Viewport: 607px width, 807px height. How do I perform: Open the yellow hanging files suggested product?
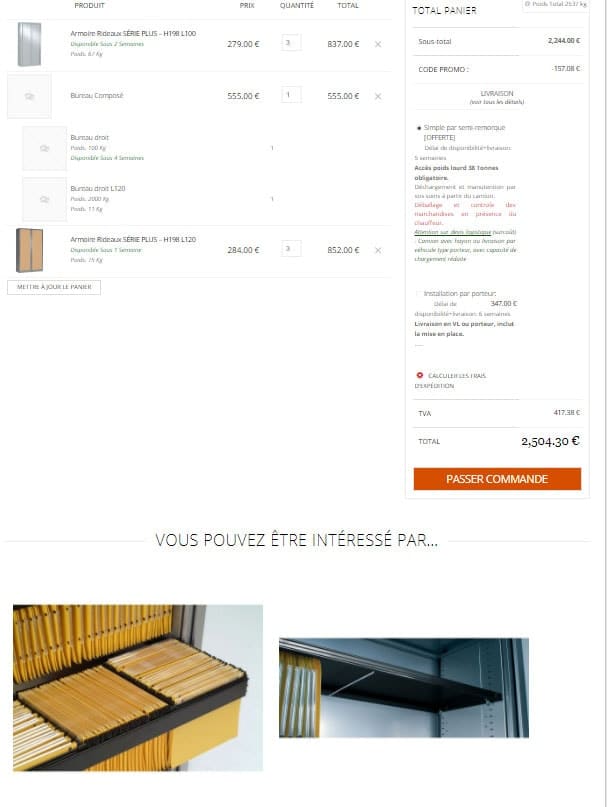click(x=138, y=688)
